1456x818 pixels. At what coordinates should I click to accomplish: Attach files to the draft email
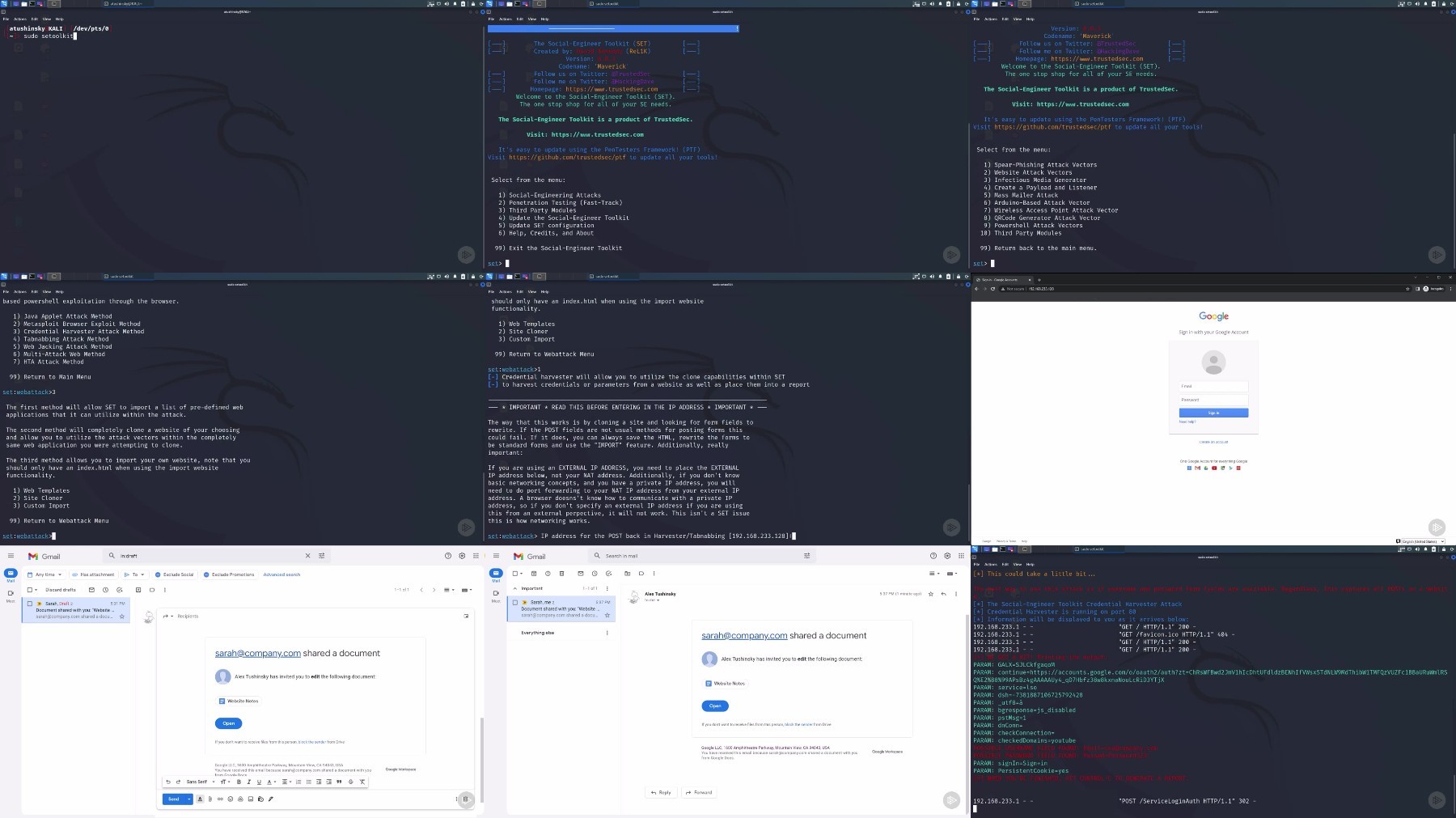(210, 799)
